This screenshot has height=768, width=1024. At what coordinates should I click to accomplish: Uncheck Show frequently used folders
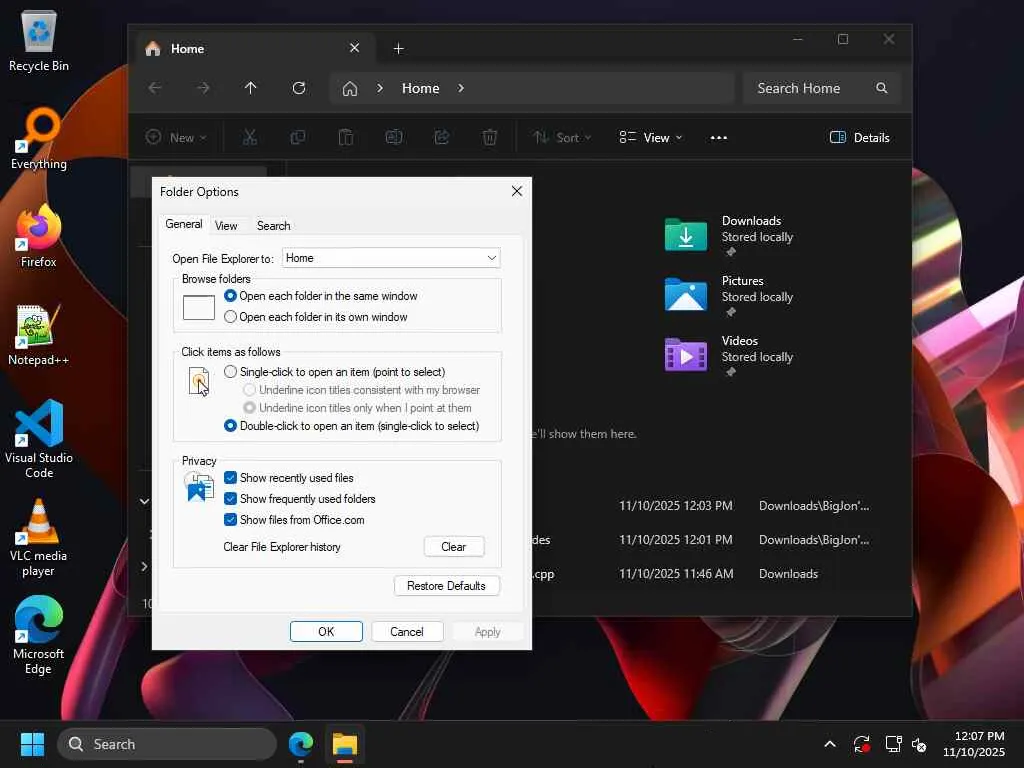pyautogui.click(x=231, y=499)
